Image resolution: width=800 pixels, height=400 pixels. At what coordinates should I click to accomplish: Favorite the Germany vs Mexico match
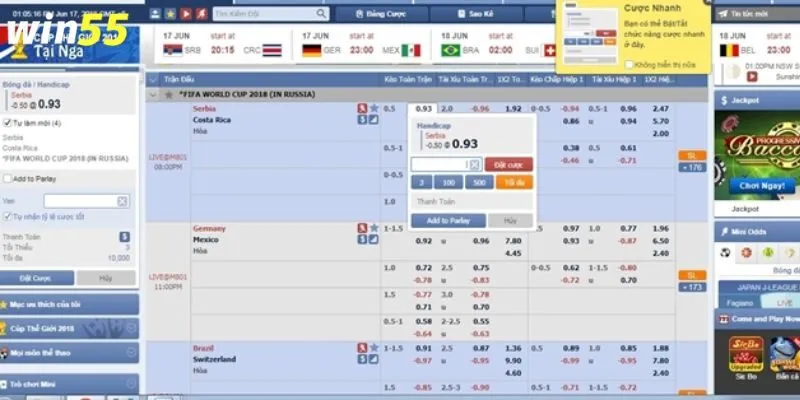(x=374, y=228)
